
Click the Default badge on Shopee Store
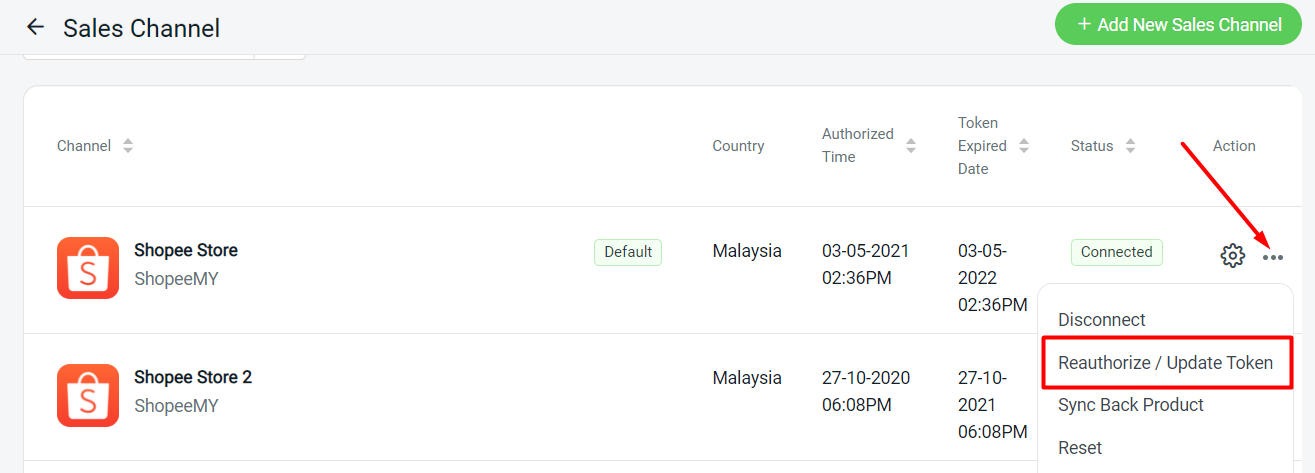pos(628,252)
